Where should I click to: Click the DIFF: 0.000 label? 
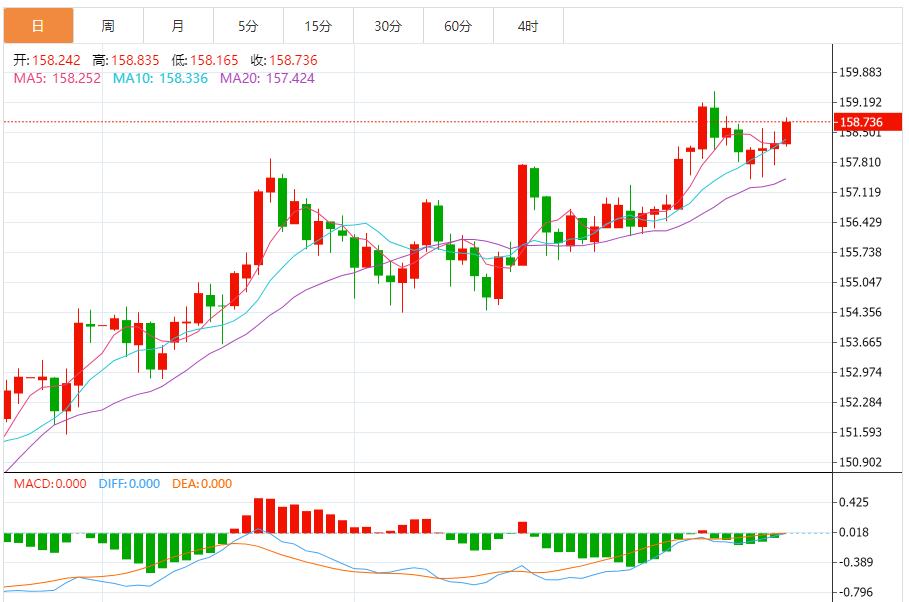coord(129,484)
